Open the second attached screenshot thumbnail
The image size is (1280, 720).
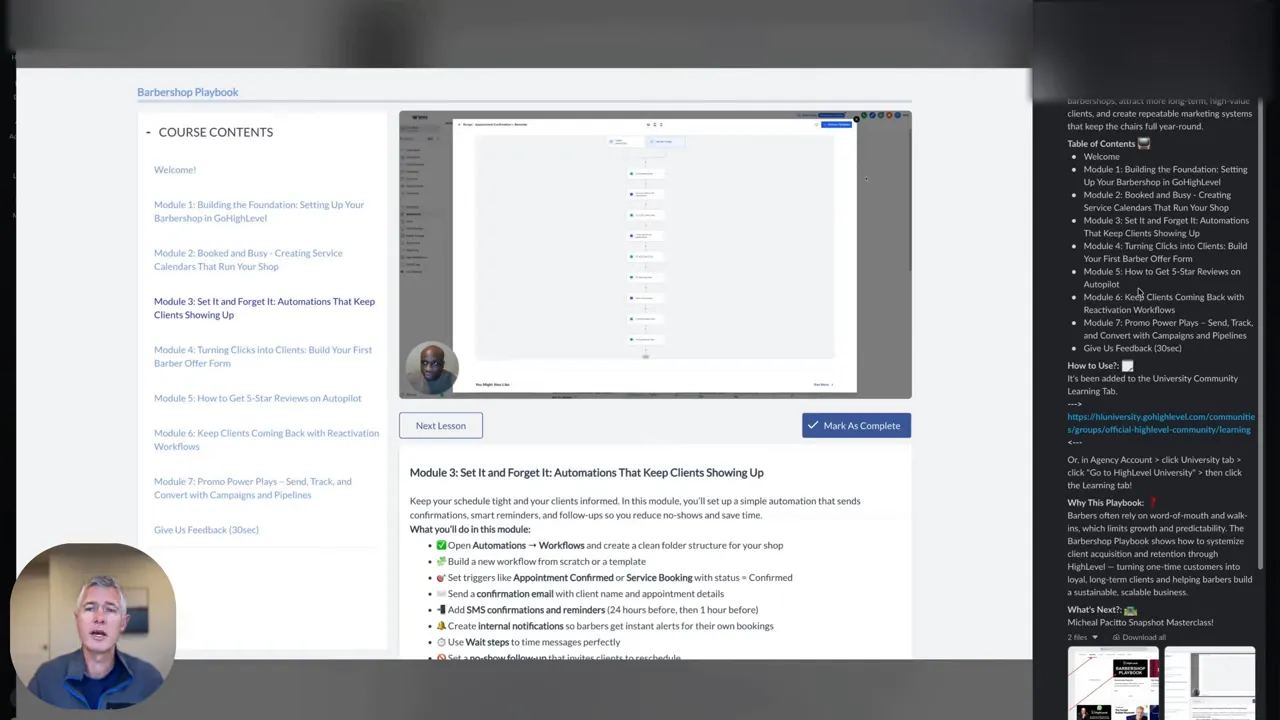click(1209, 683)
